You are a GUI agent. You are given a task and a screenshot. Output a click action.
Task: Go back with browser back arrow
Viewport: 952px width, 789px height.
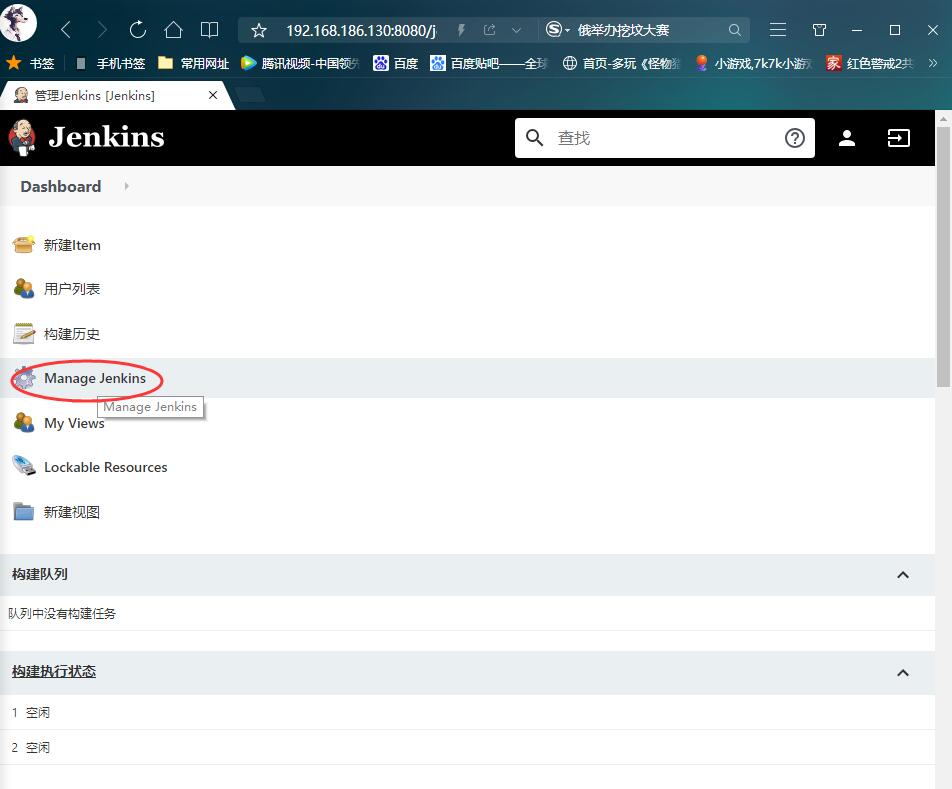(66, 30)
